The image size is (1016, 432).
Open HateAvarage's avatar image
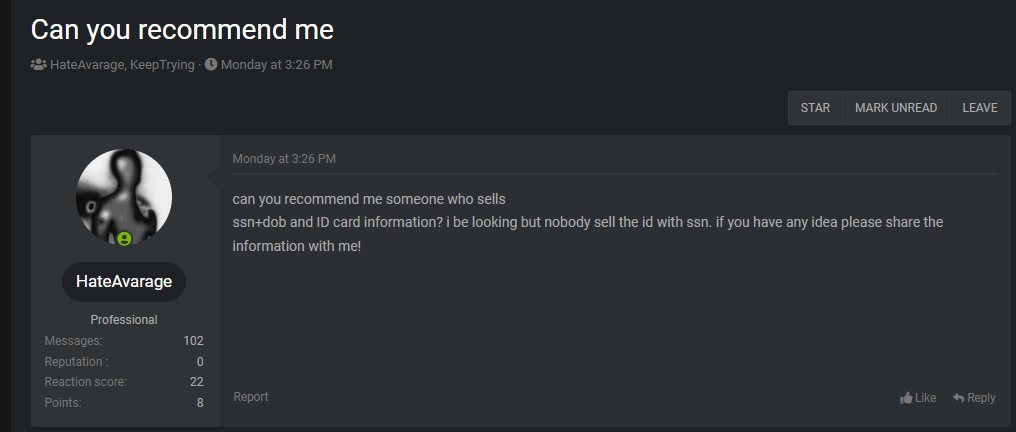point(124,195)
